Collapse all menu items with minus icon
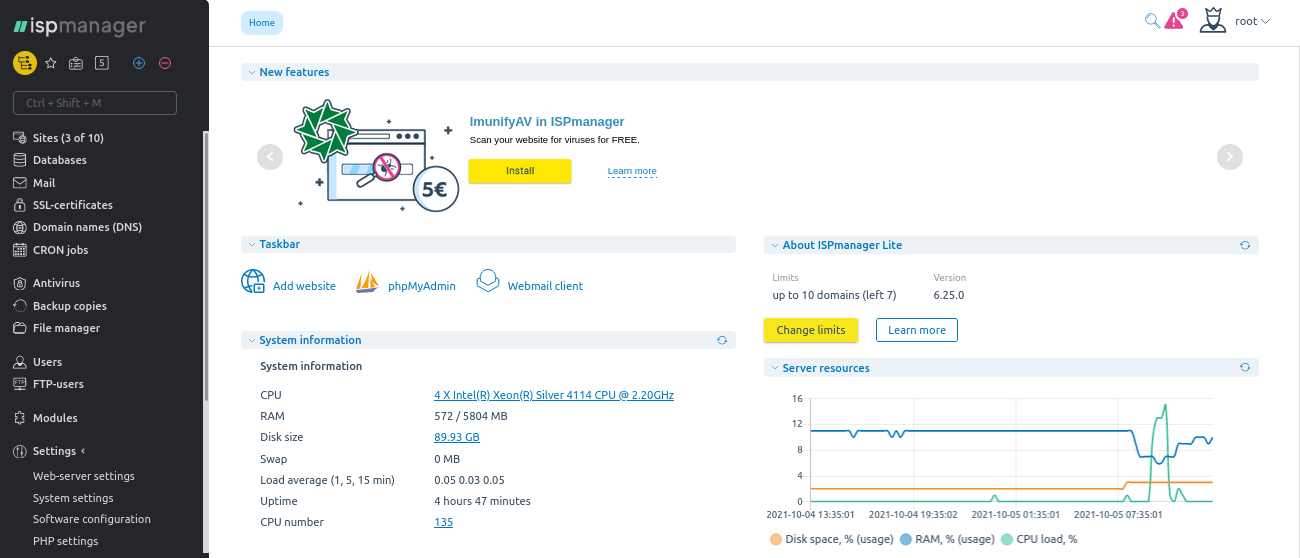 165,63
